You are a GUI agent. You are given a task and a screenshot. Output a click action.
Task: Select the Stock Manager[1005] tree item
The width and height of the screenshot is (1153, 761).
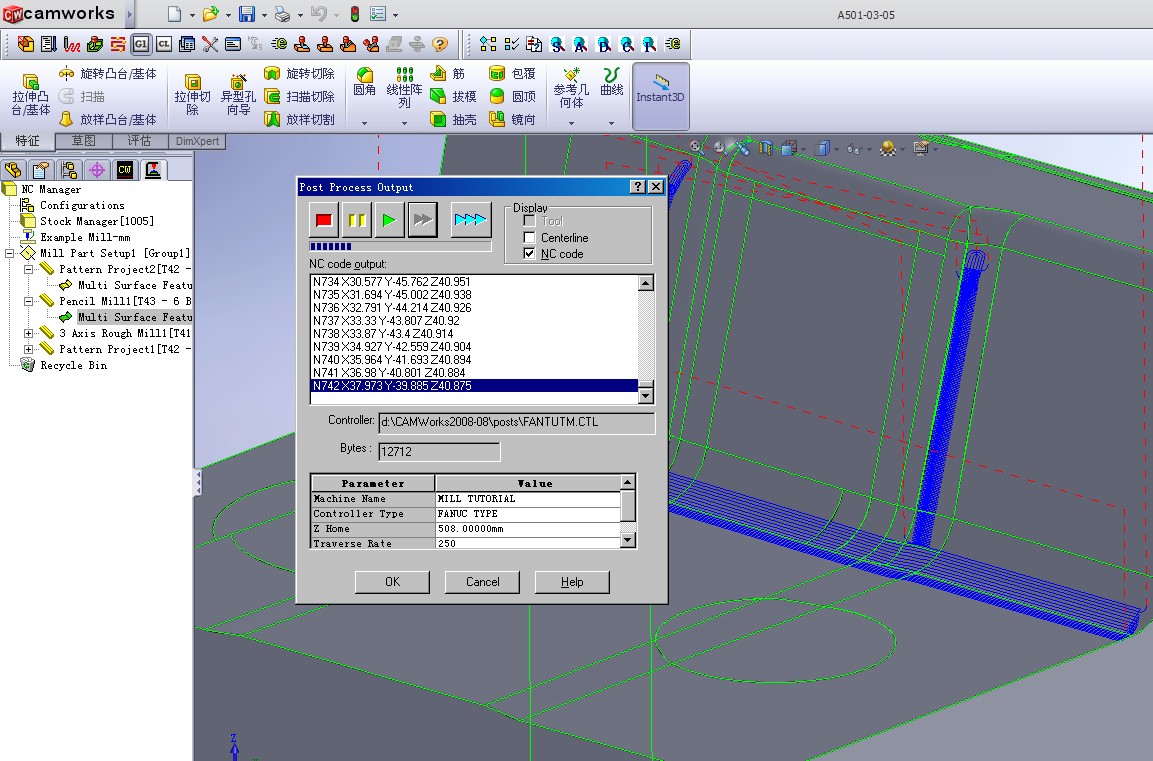[96, 221]
